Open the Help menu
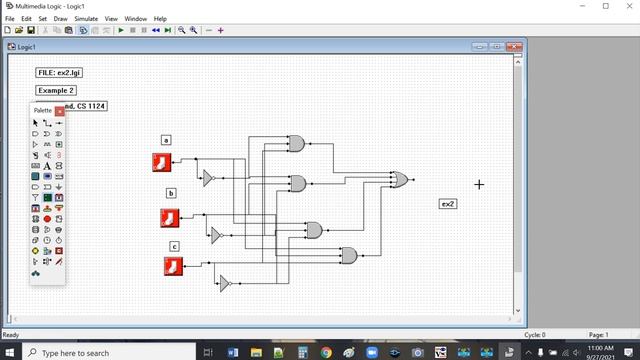The image size is (640, 360). 160,19
